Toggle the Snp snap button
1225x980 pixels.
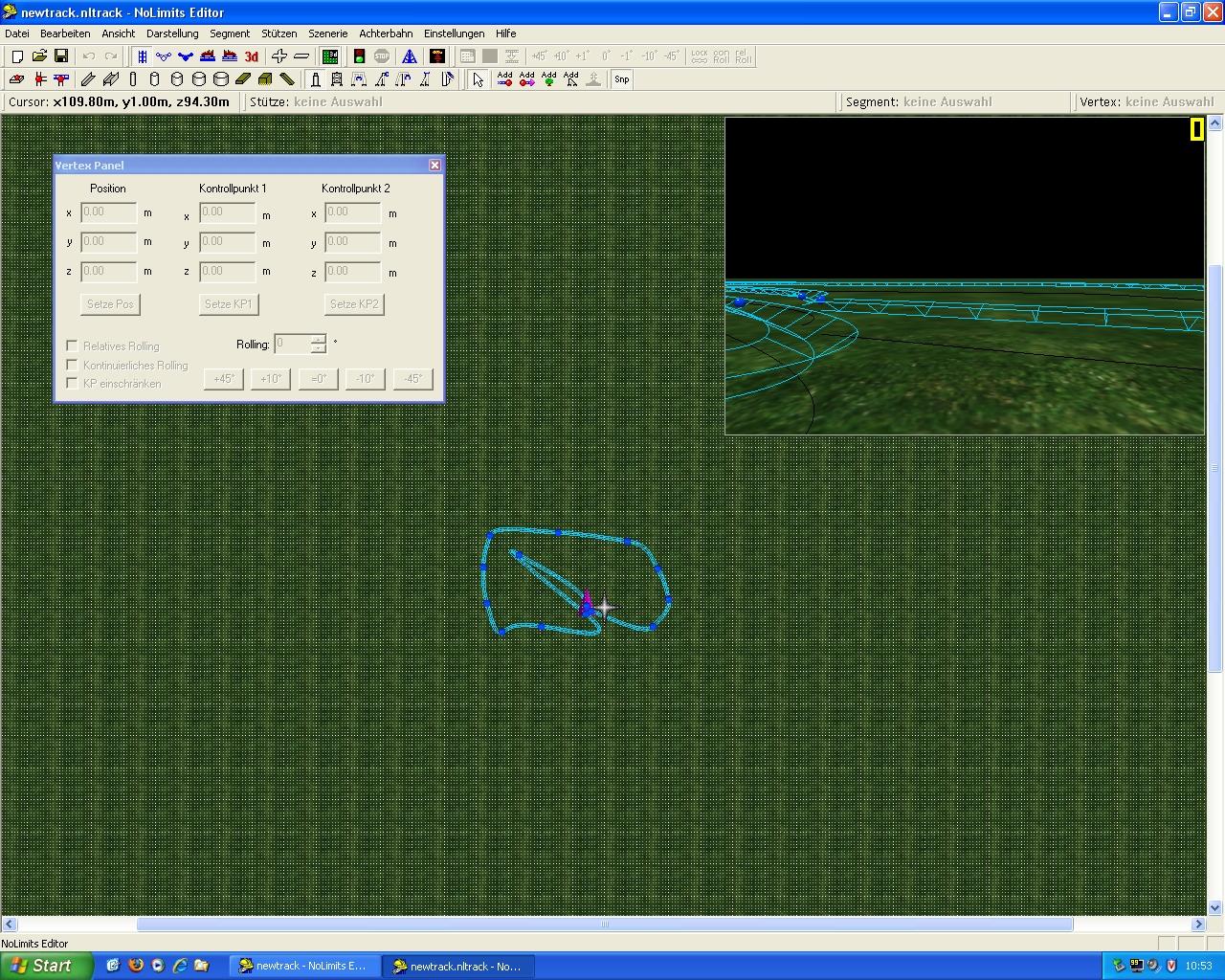tap(622, 79)
